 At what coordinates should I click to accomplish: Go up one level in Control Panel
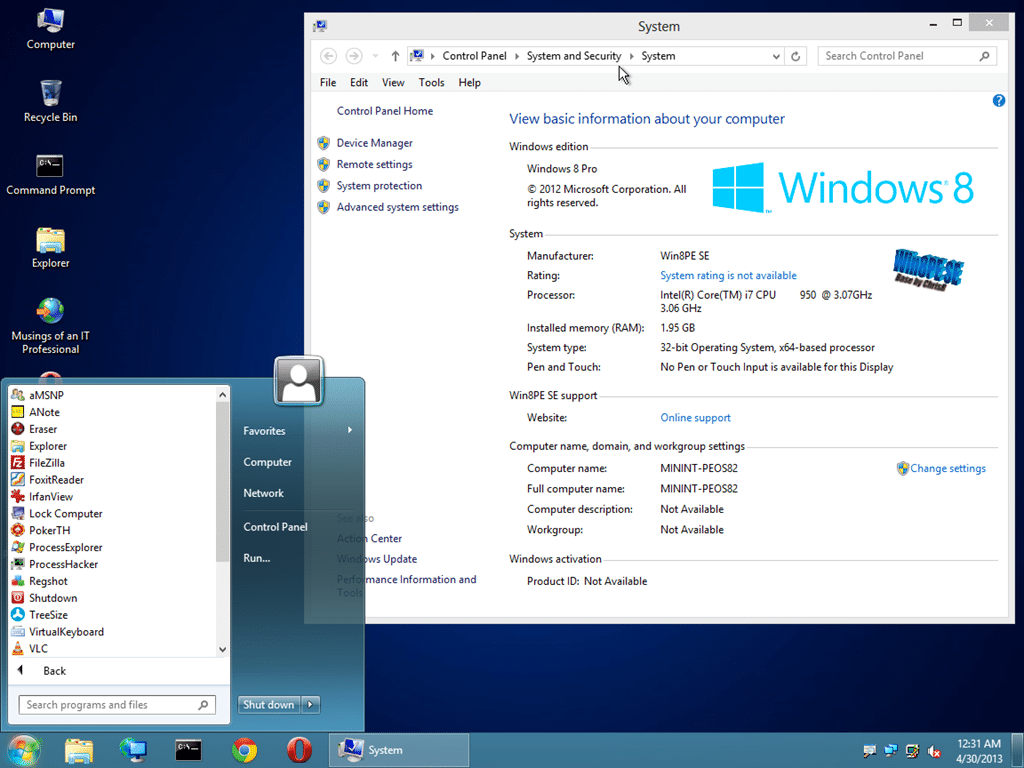(395, 57)
